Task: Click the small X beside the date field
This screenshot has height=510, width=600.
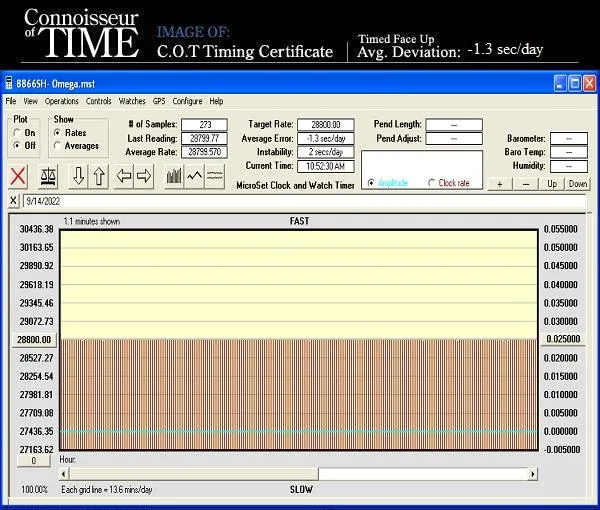Action: point(13,200)
